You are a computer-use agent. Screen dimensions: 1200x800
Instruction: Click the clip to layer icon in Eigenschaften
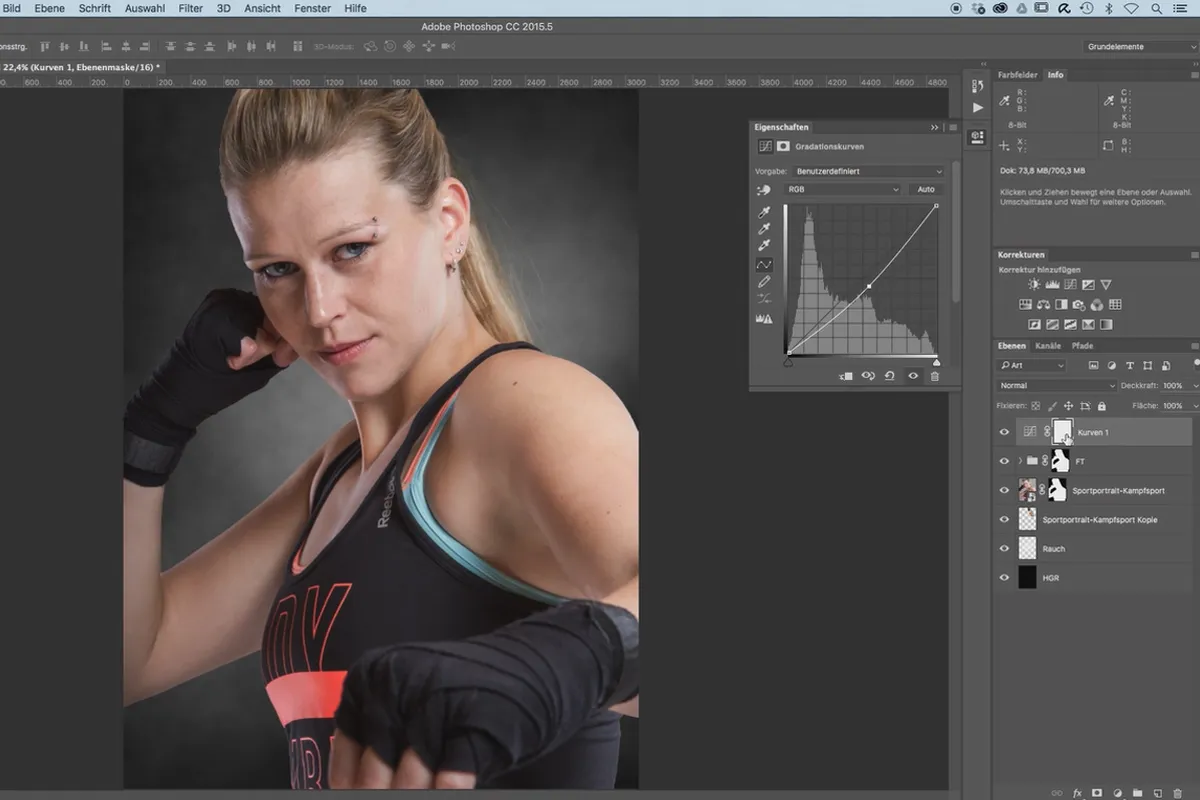(845, 376)
